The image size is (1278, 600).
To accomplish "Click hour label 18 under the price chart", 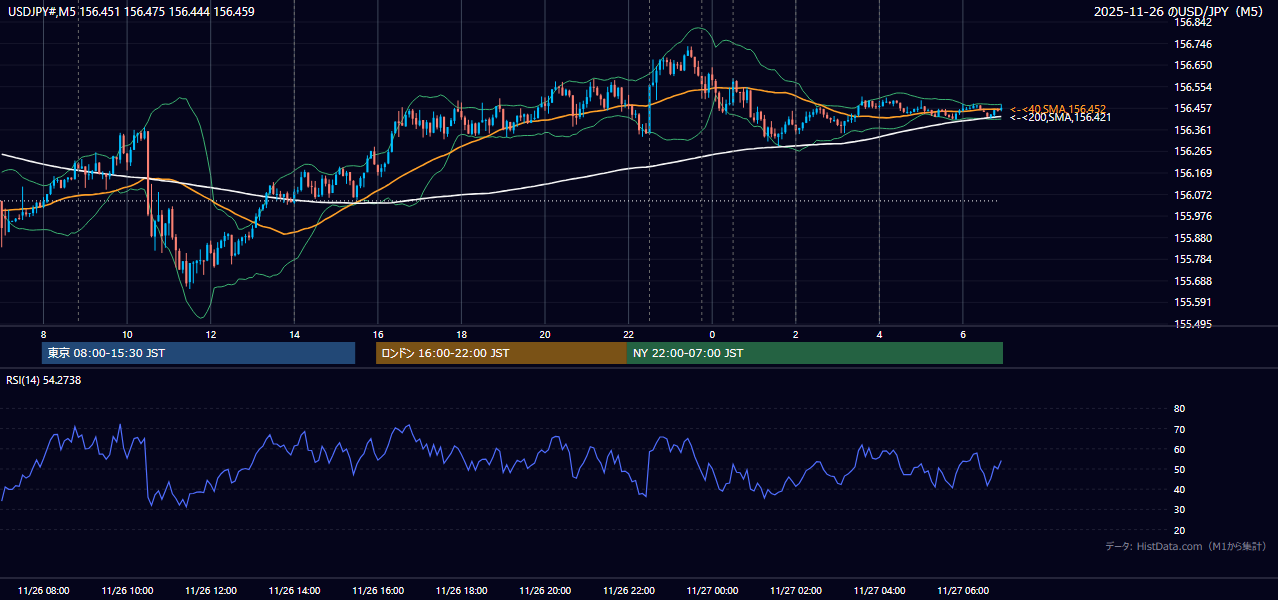I will click(461, 334).
